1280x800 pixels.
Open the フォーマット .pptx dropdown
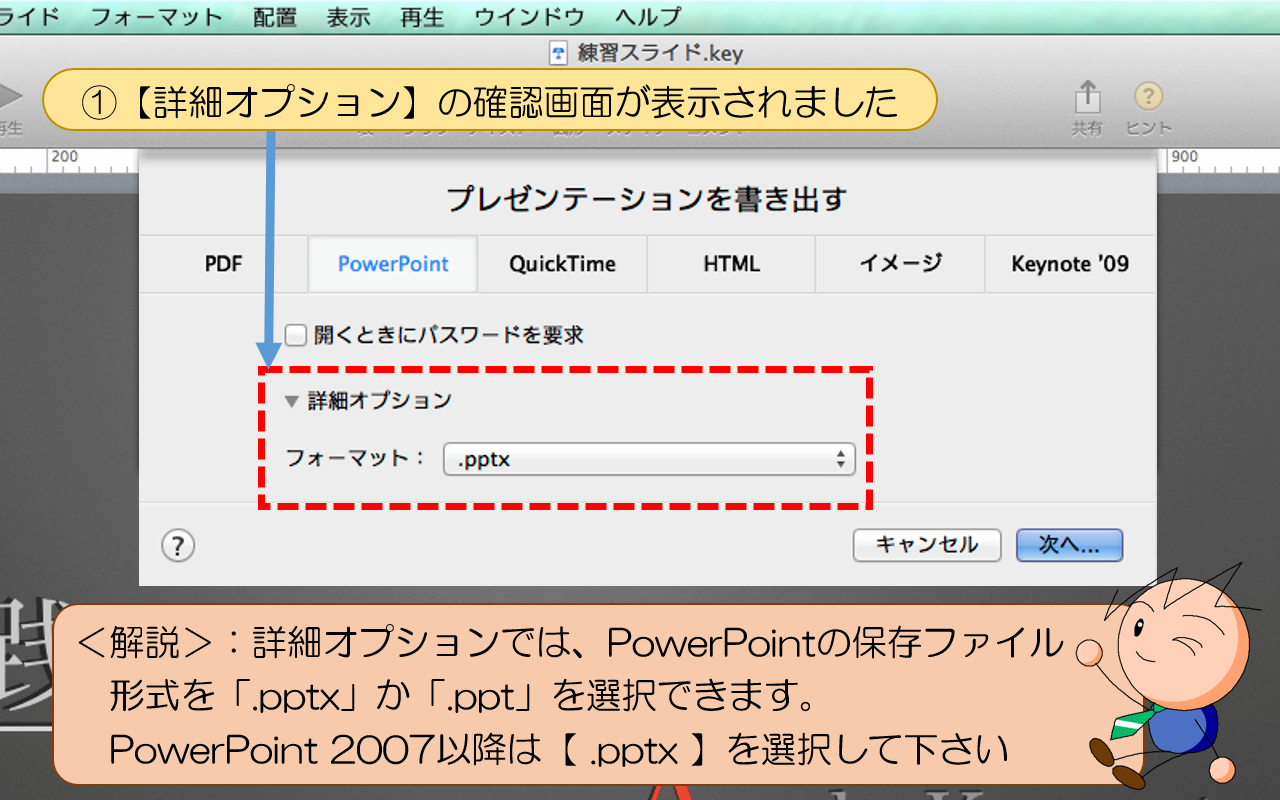pos(649,459)
